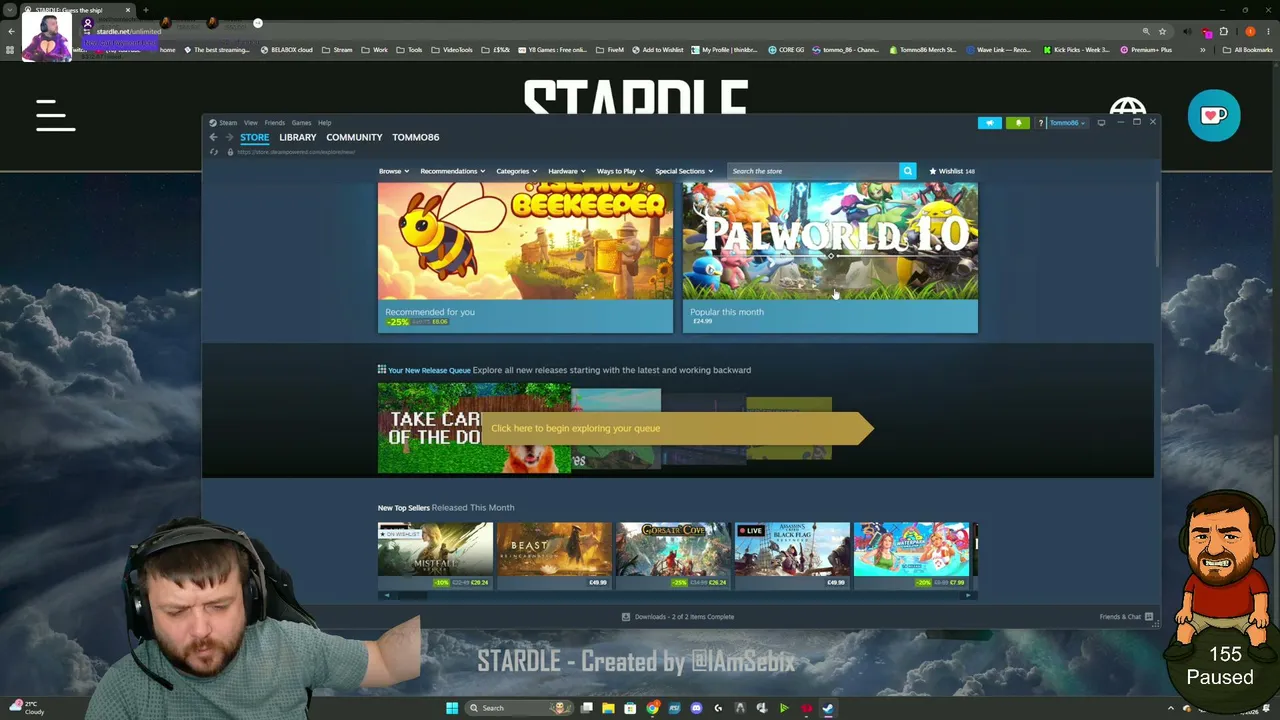This screenshot has height=720, width=1280.
Task: Open the Mistfall top seller thumbnail
Action: (435, 555)
